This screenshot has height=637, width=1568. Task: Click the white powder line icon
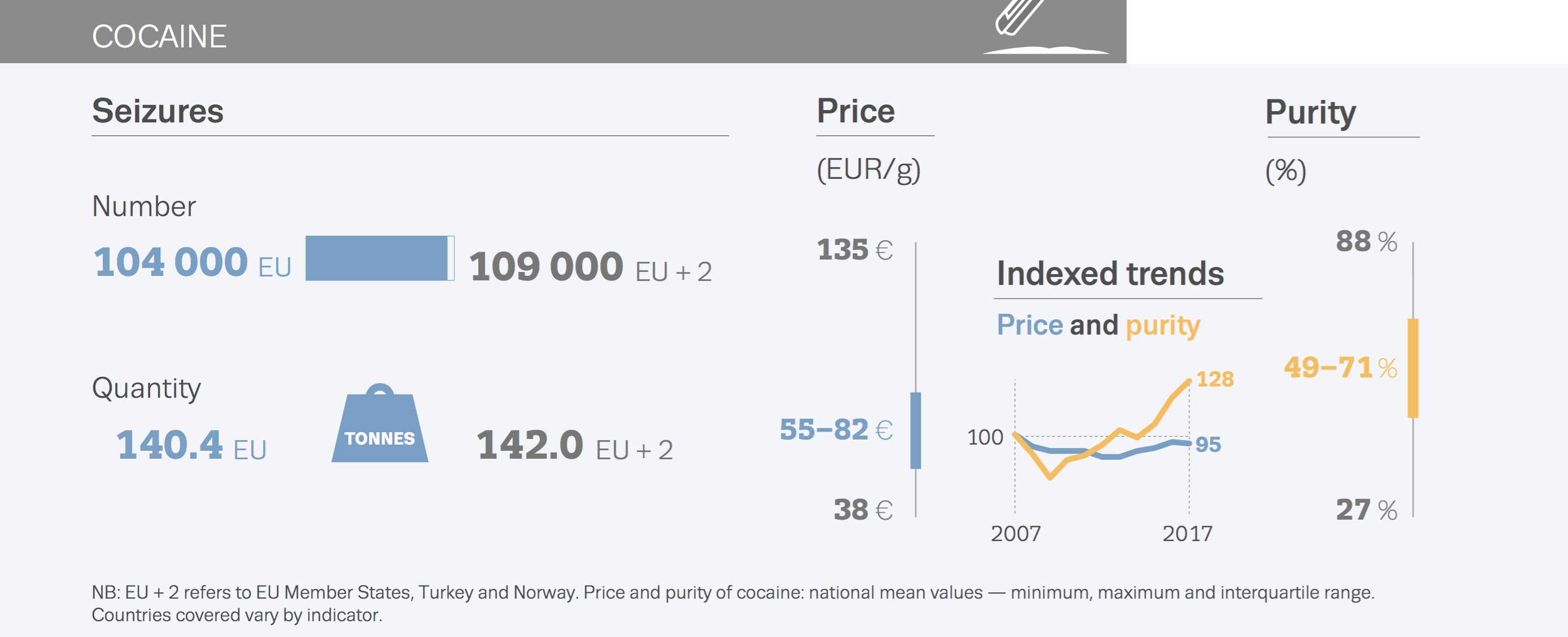point(1046,50)
